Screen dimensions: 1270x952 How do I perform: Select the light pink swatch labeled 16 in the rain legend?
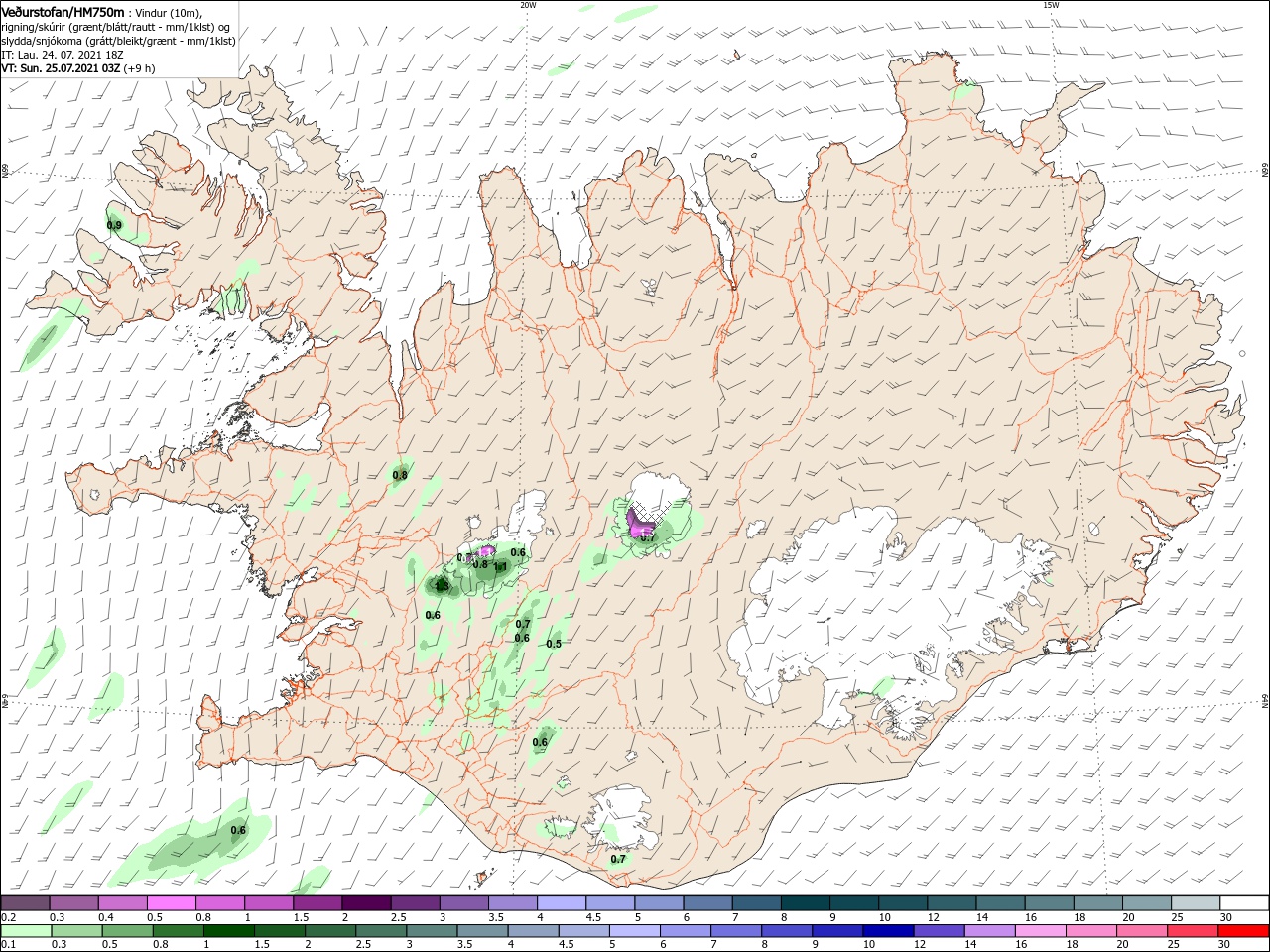pyautogui.click(x=1041, y=931)
